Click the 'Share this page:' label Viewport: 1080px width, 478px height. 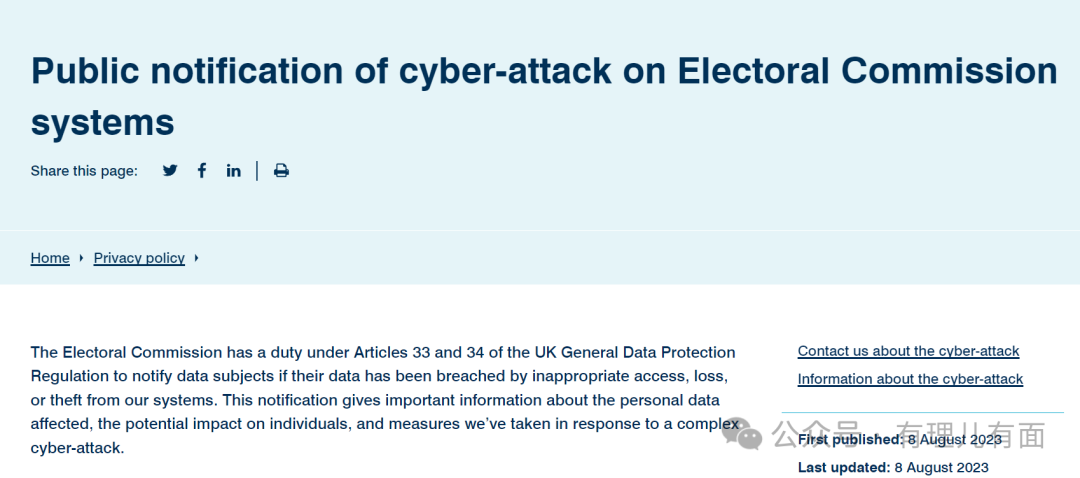click(84, 171)
